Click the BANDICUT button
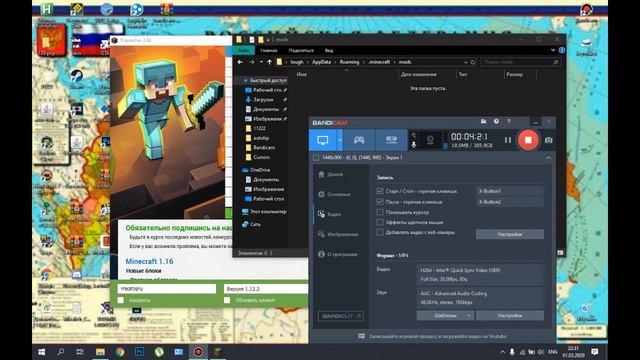 [x=341, y=316]
